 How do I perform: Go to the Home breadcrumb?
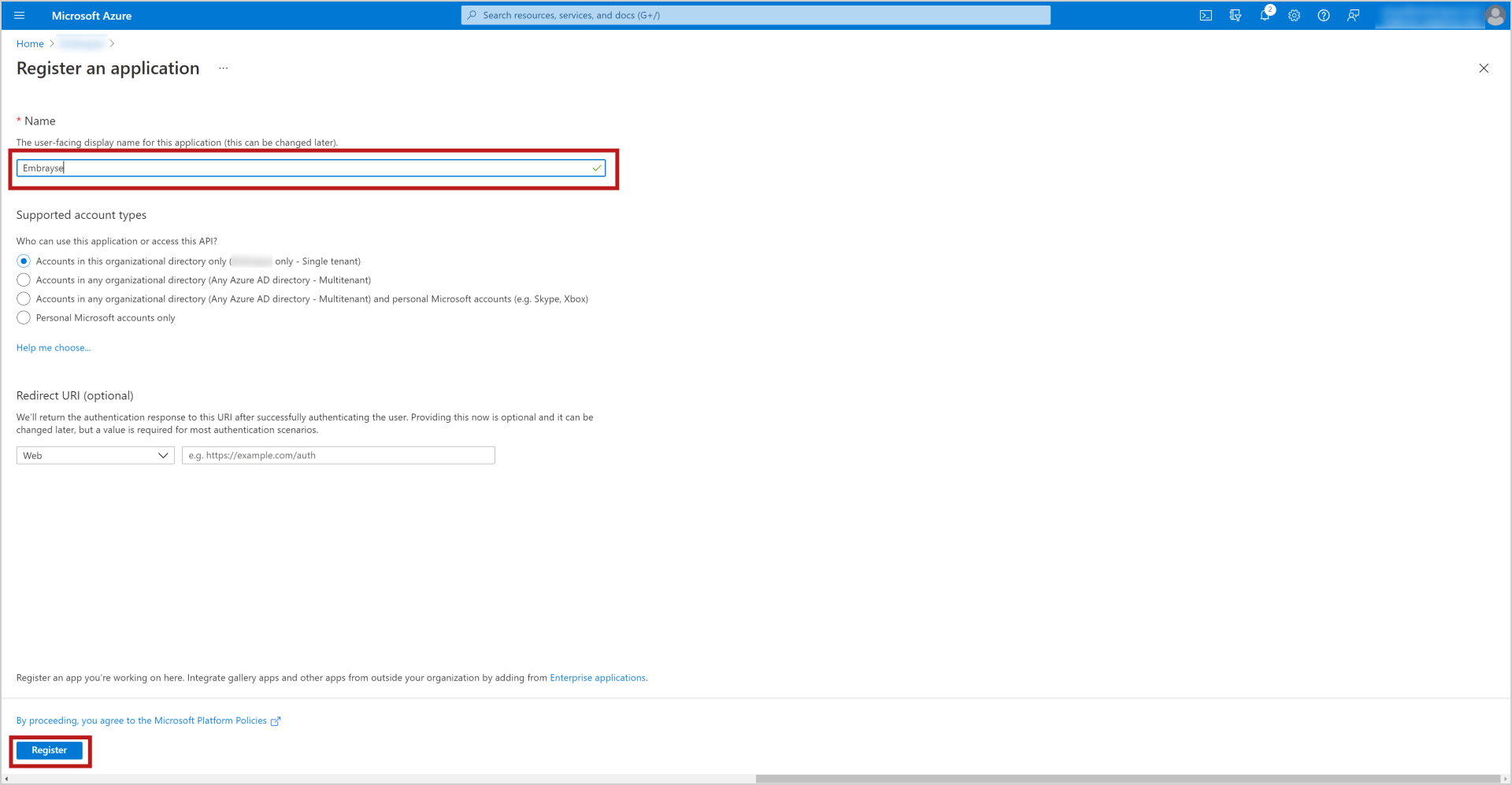point(30,44)
